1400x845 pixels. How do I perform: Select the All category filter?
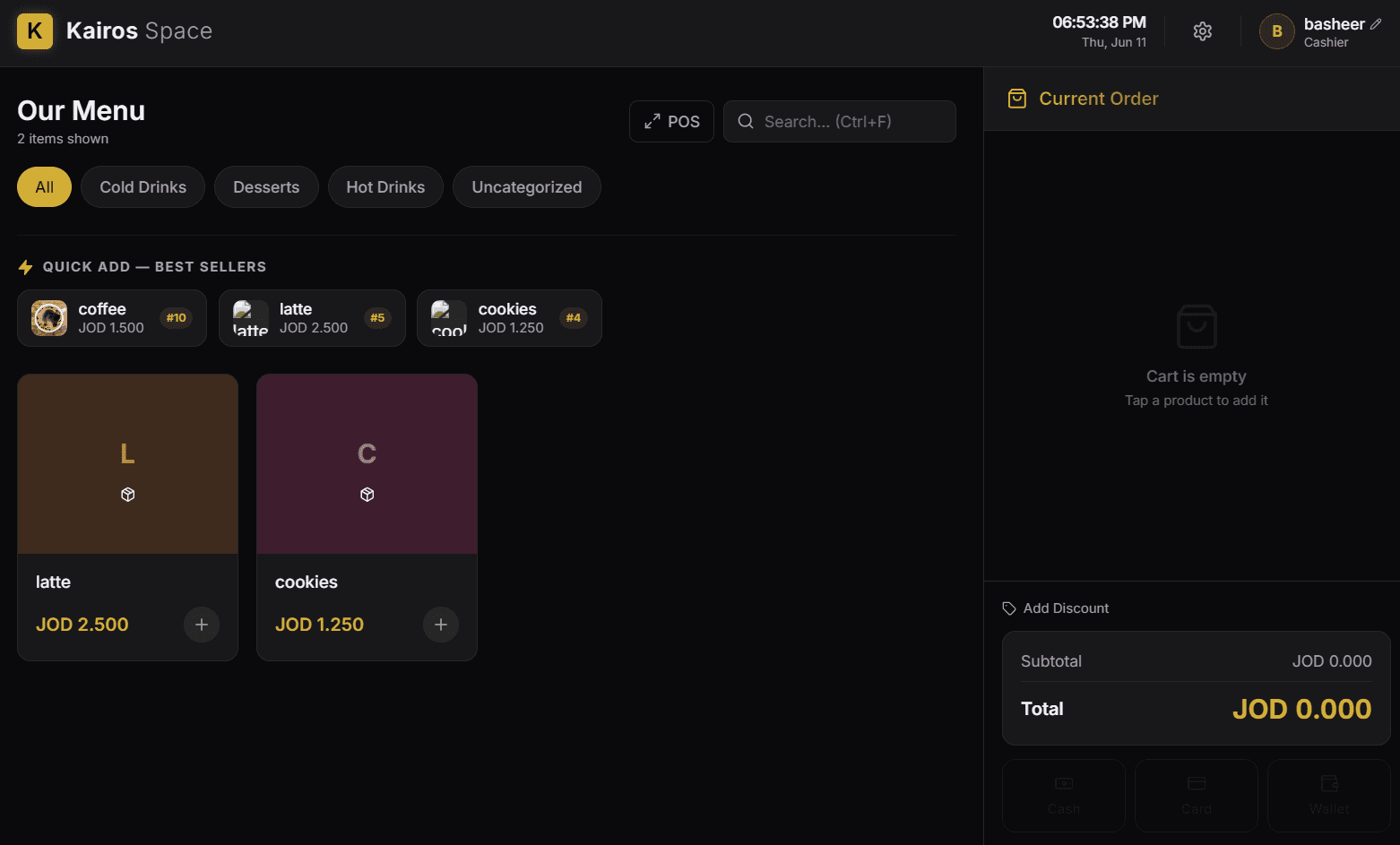click(44, 186)
